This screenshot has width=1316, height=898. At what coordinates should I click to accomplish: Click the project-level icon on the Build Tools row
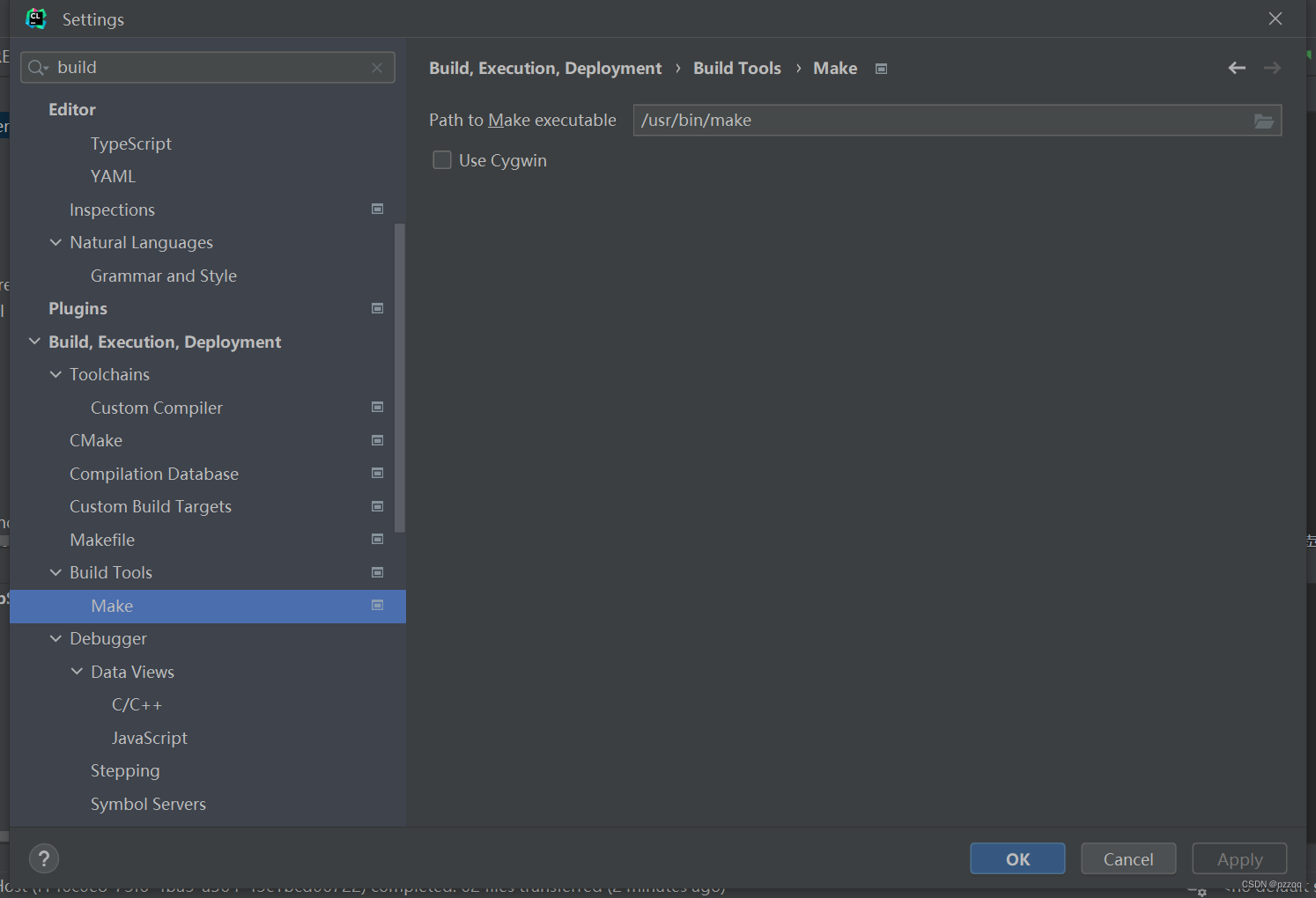[378, 572]
